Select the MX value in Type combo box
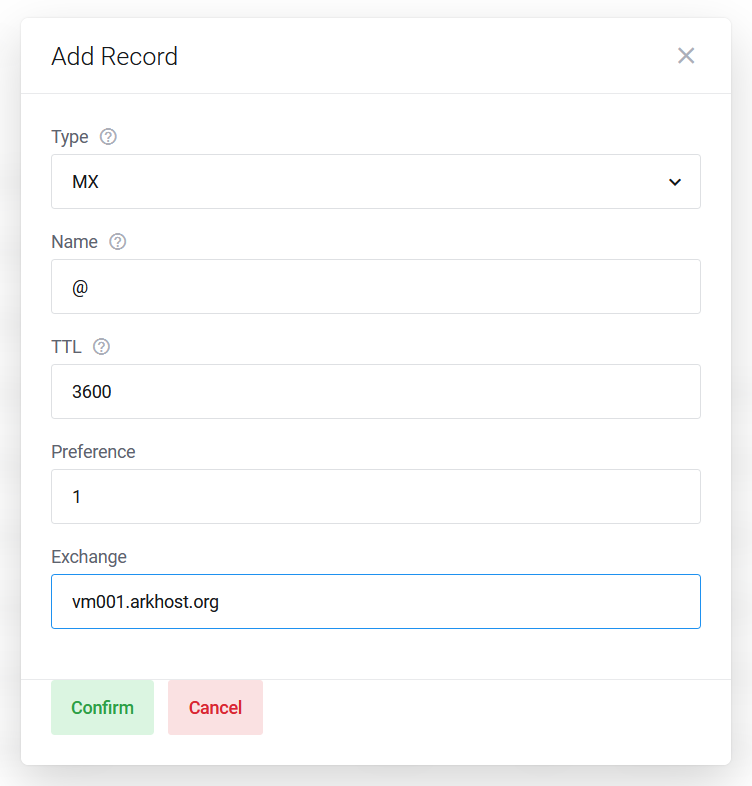This screenshot has width=752, height=786. [x=376, y=181]
